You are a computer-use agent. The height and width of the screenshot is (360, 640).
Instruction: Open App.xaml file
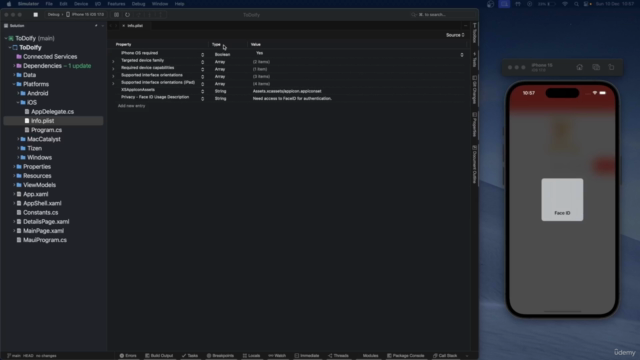(36, 194)
